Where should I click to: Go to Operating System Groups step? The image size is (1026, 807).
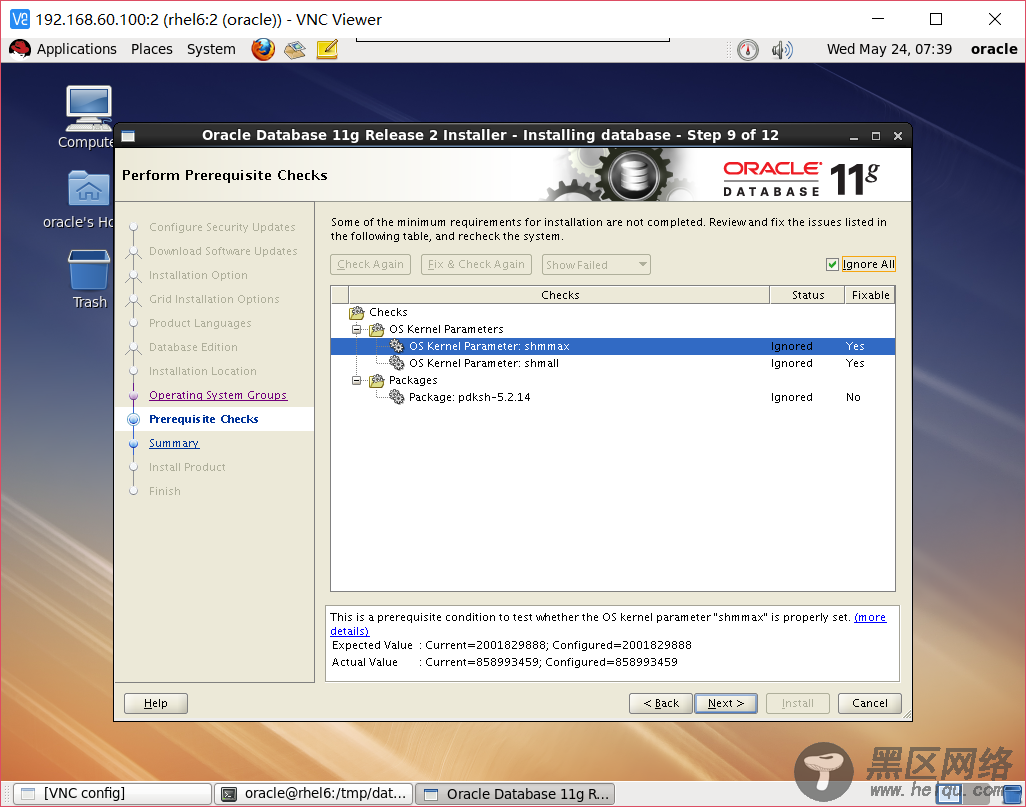(218, 395)
